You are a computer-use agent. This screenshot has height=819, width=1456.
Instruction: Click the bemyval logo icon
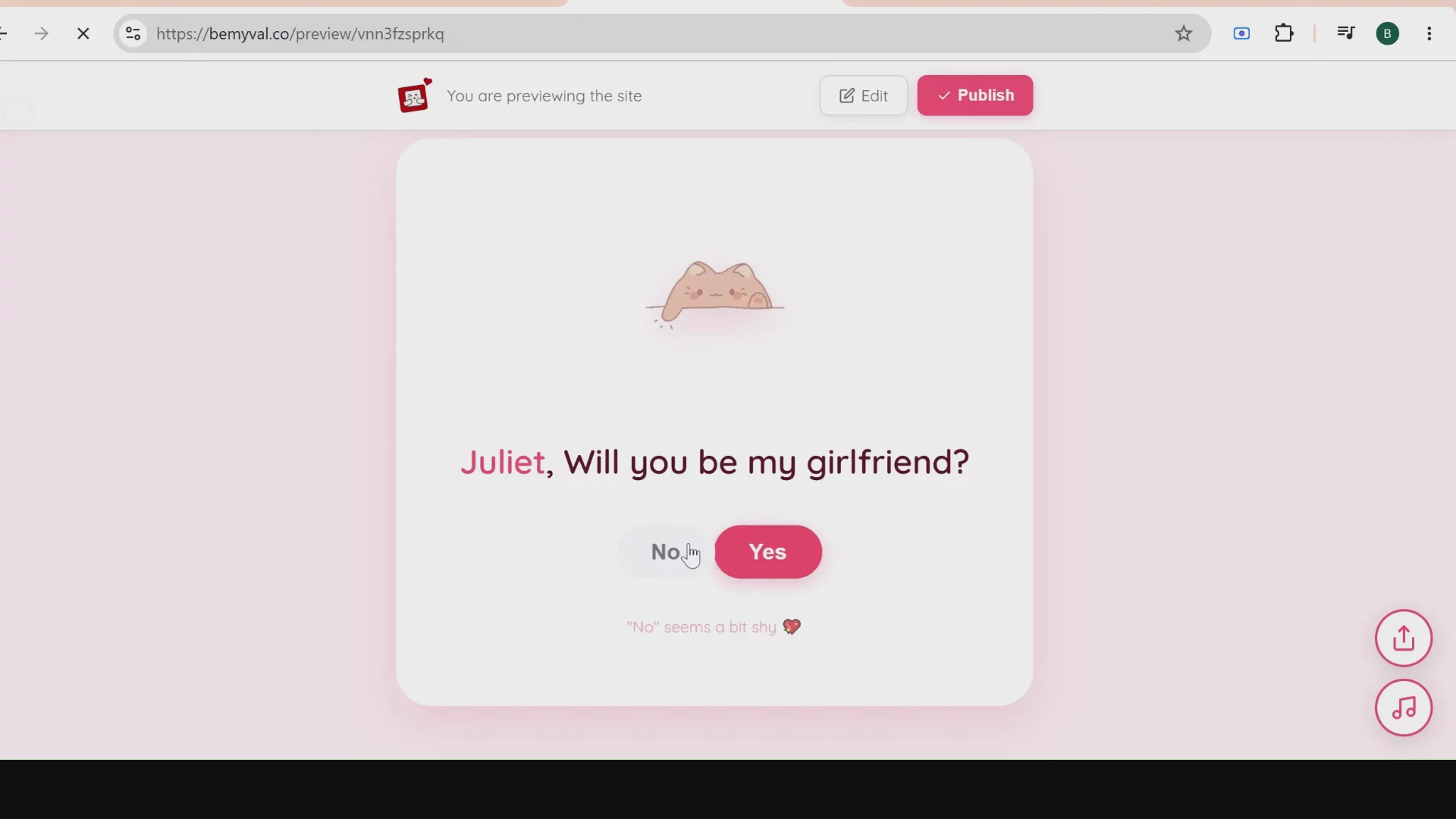(x=415, y=96)
